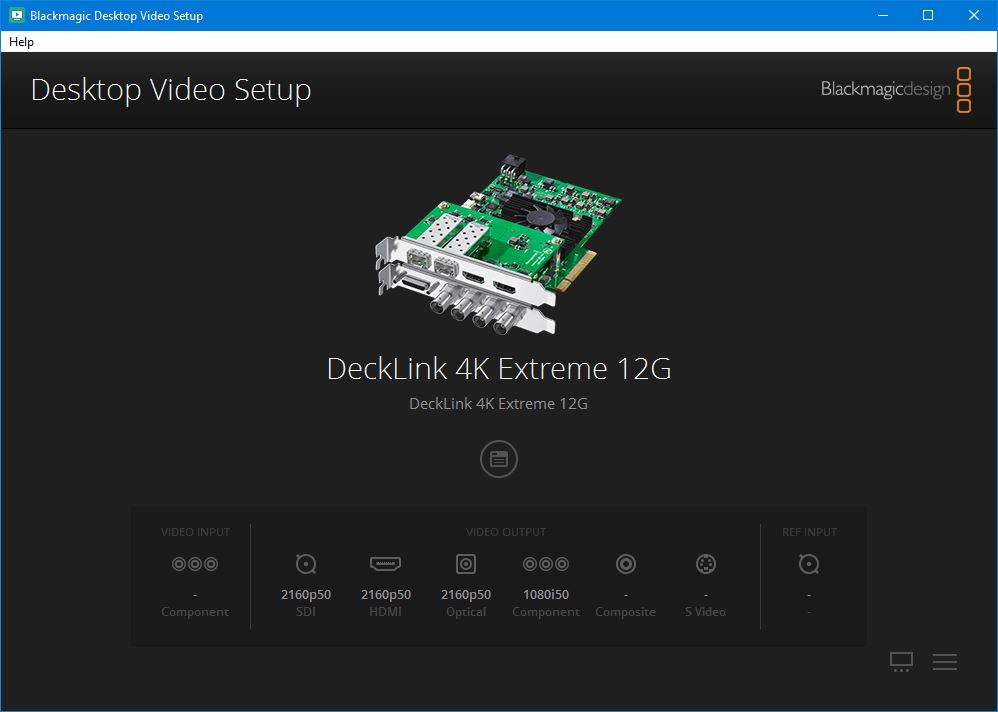The image size is (998, 712).
Task: Click the S Video output icon
Action: tap(705, 564)
